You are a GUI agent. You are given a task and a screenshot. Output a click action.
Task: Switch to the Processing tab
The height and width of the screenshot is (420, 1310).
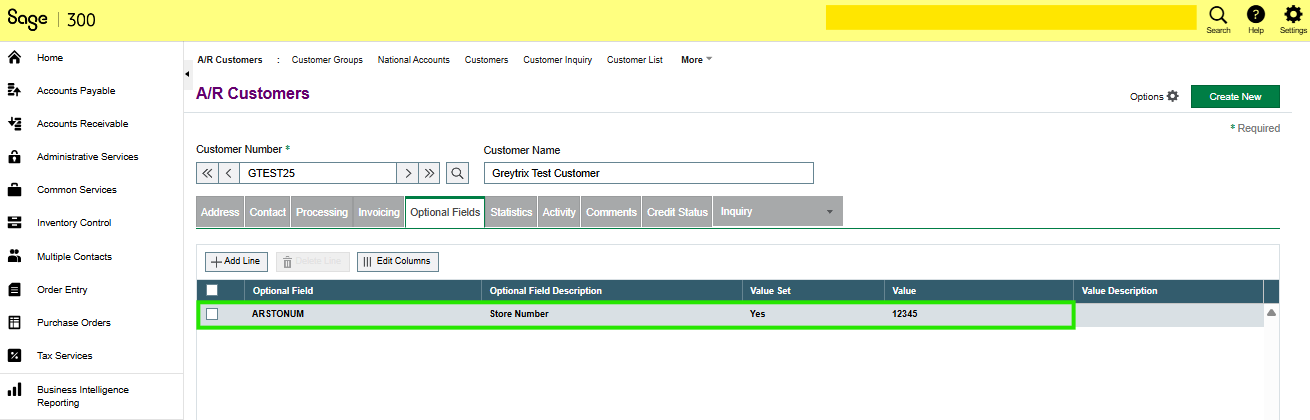(322, 212)
